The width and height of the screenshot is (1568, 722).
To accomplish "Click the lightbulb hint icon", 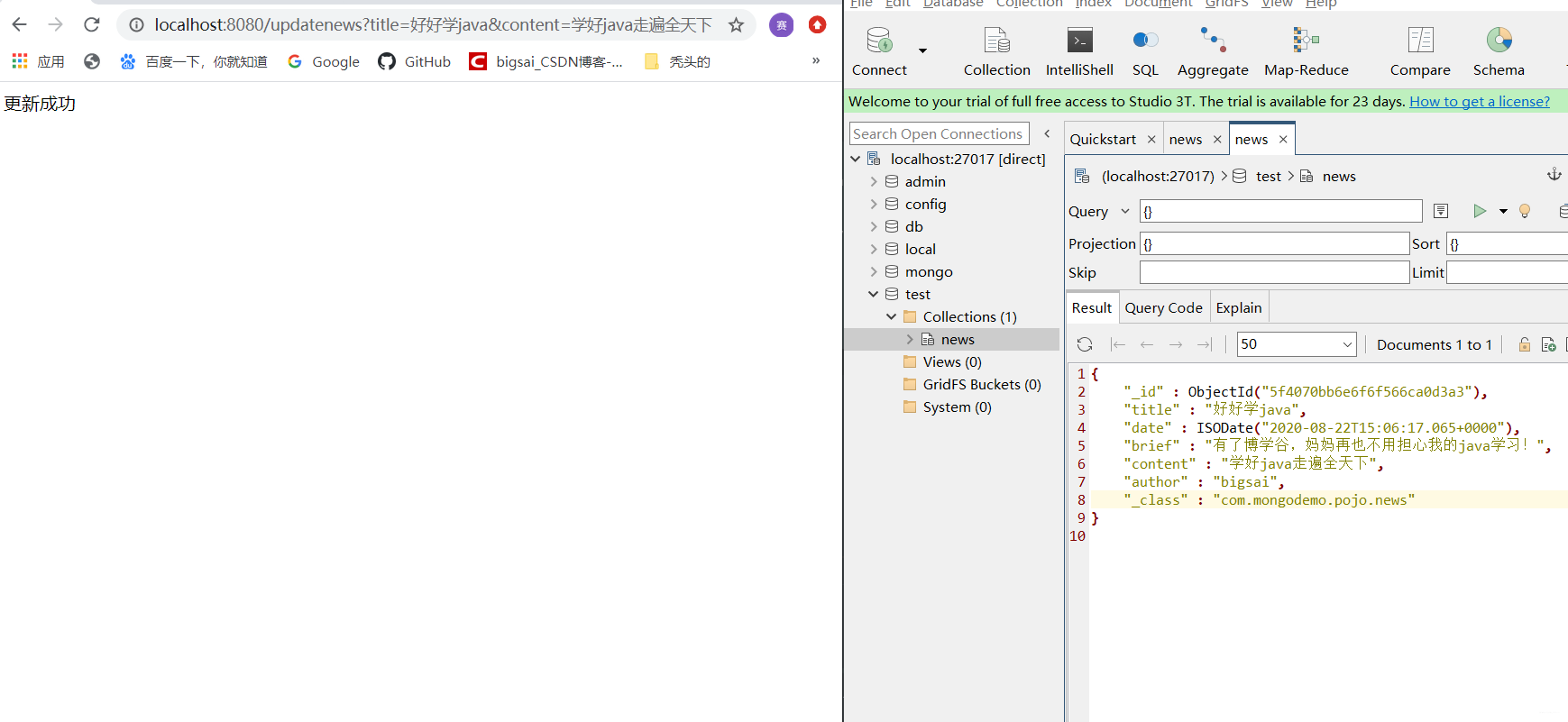I will pyautogui.click(x=1525, y=211).
